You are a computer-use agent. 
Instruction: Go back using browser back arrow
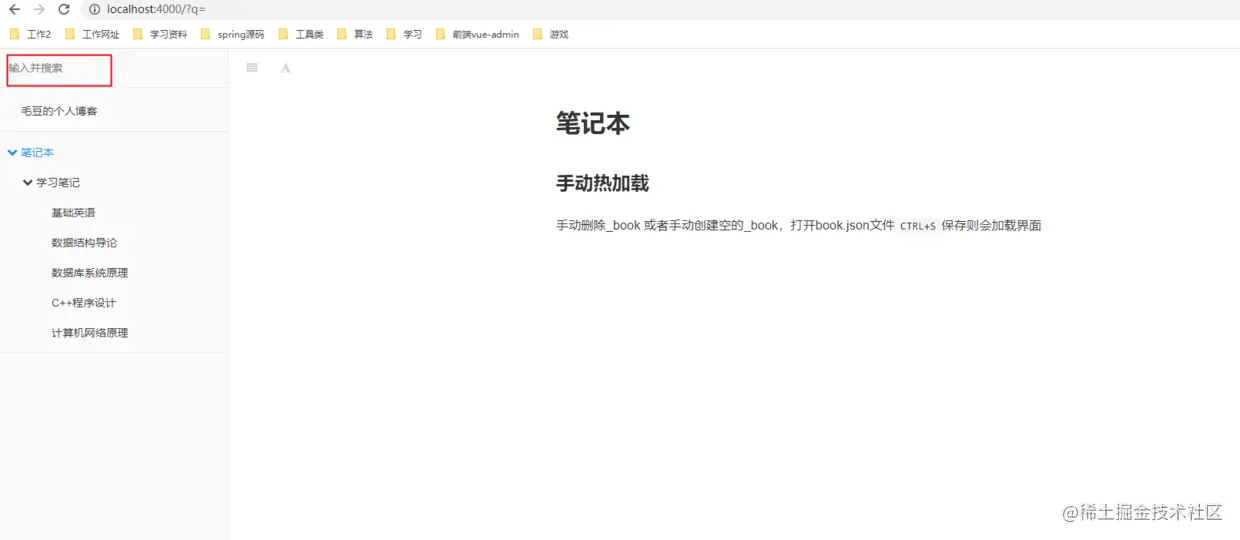14,9
